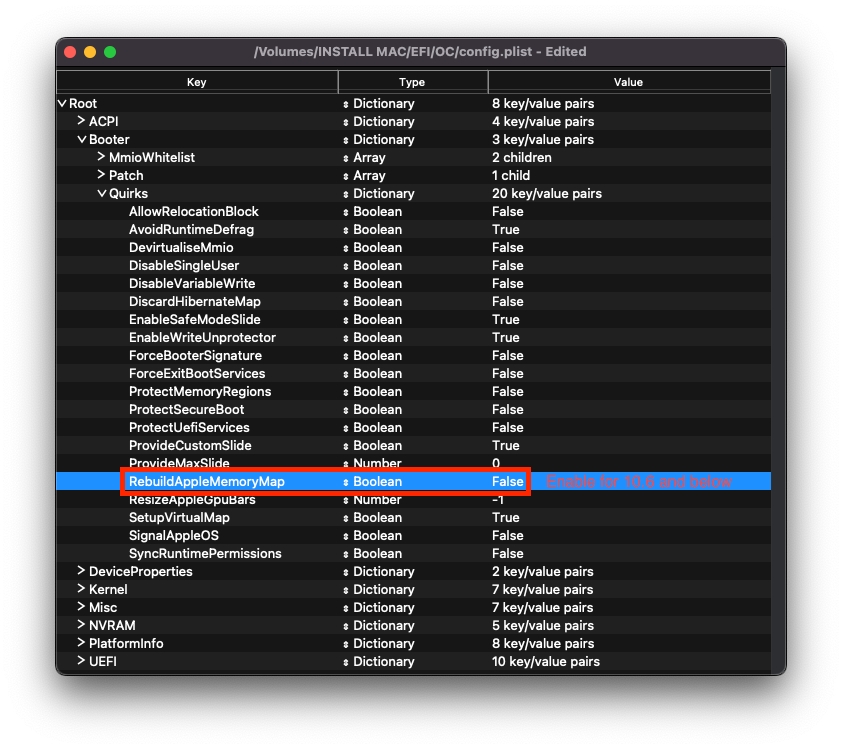842x749 pixels.
Task: Collapse the Quirks dictionary
Action: point(102,194)
